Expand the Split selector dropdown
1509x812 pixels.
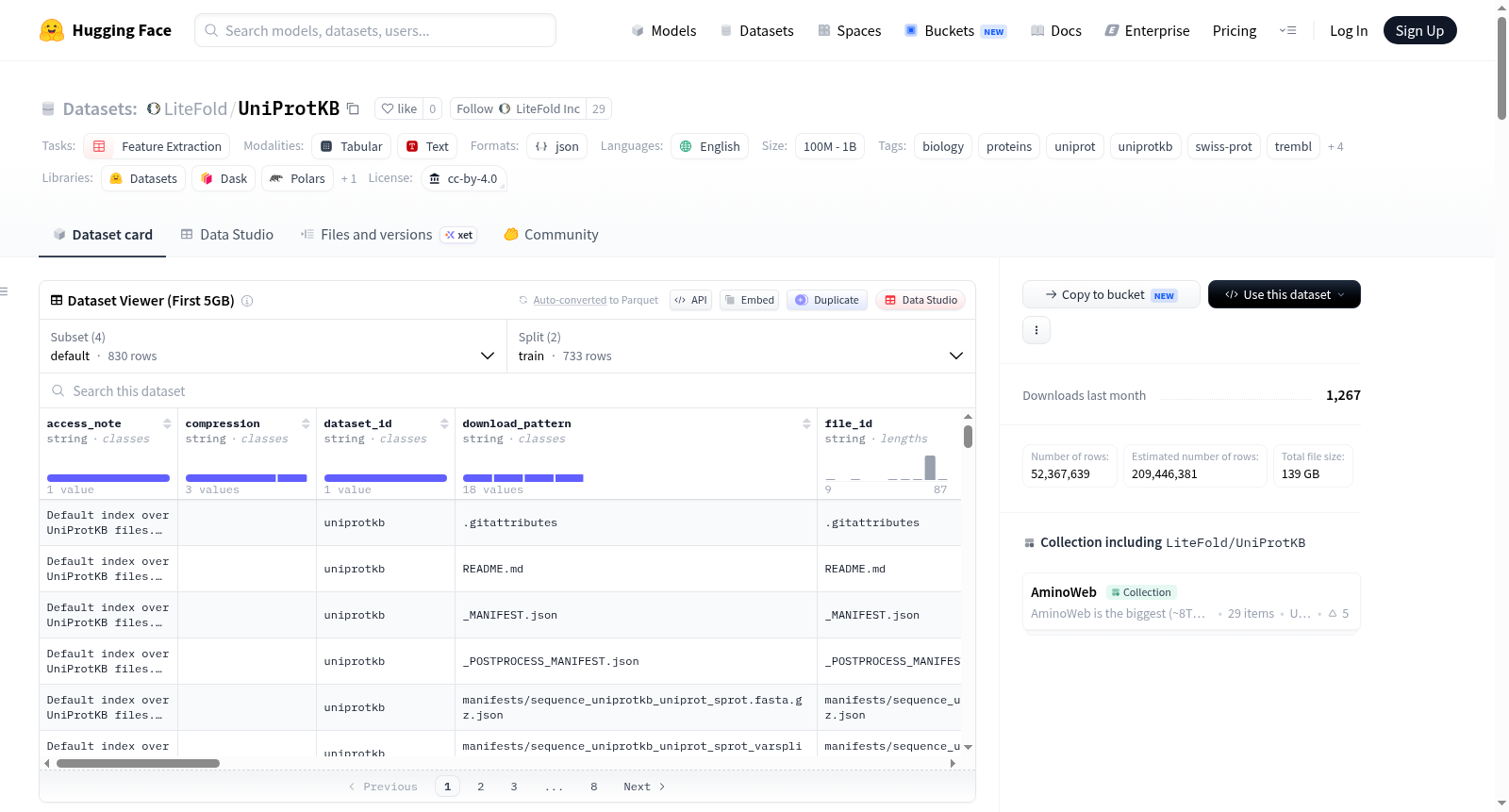point(741,346)
